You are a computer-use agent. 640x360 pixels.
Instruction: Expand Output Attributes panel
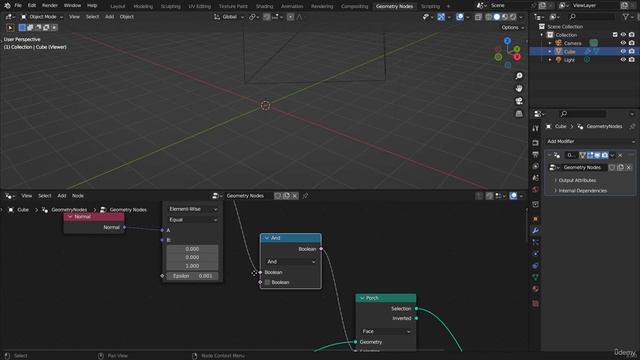pos(577,180)
